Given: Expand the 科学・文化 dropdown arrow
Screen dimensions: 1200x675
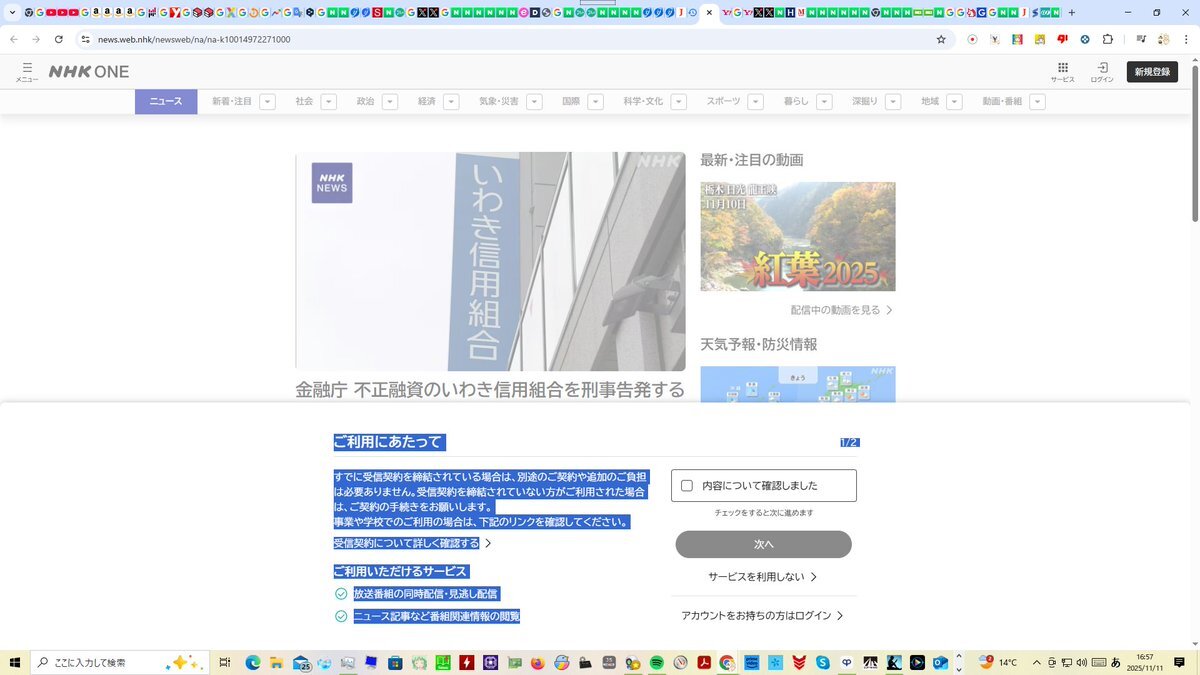Looking at the screenshot, I should click(x=679, y=101).
